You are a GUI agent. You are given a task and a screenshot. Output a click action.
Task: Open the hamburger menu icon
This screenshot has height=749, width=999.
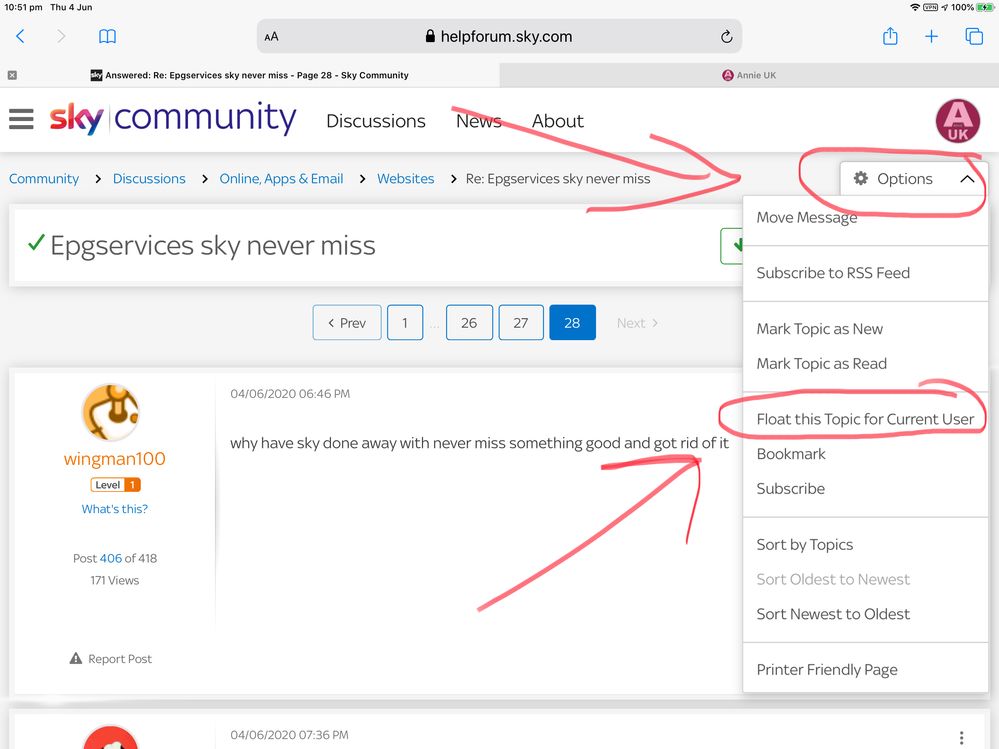click(21, 120)
